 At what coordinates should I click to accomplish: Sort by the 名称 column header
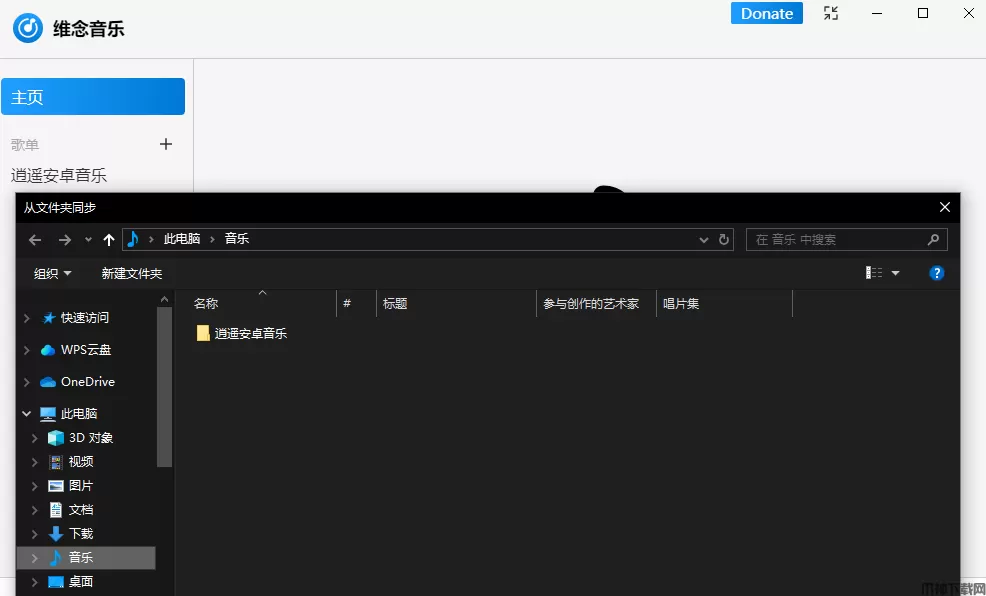(206, 303)
